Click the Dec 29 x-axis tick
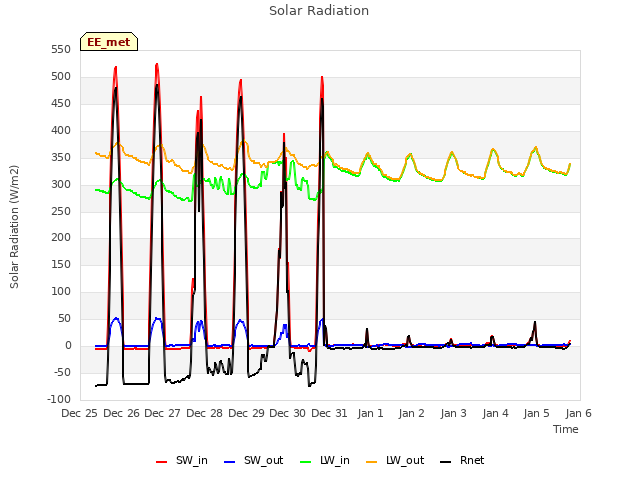 246,413
